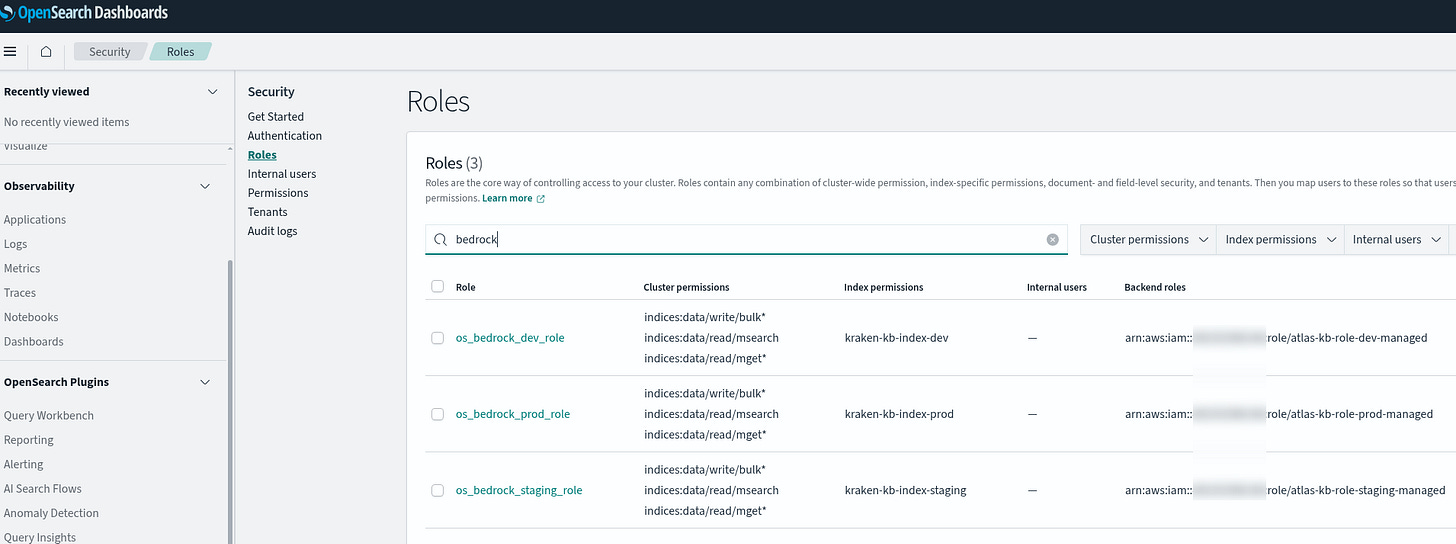Click the Cluster permissions column header

click(687, 287)
